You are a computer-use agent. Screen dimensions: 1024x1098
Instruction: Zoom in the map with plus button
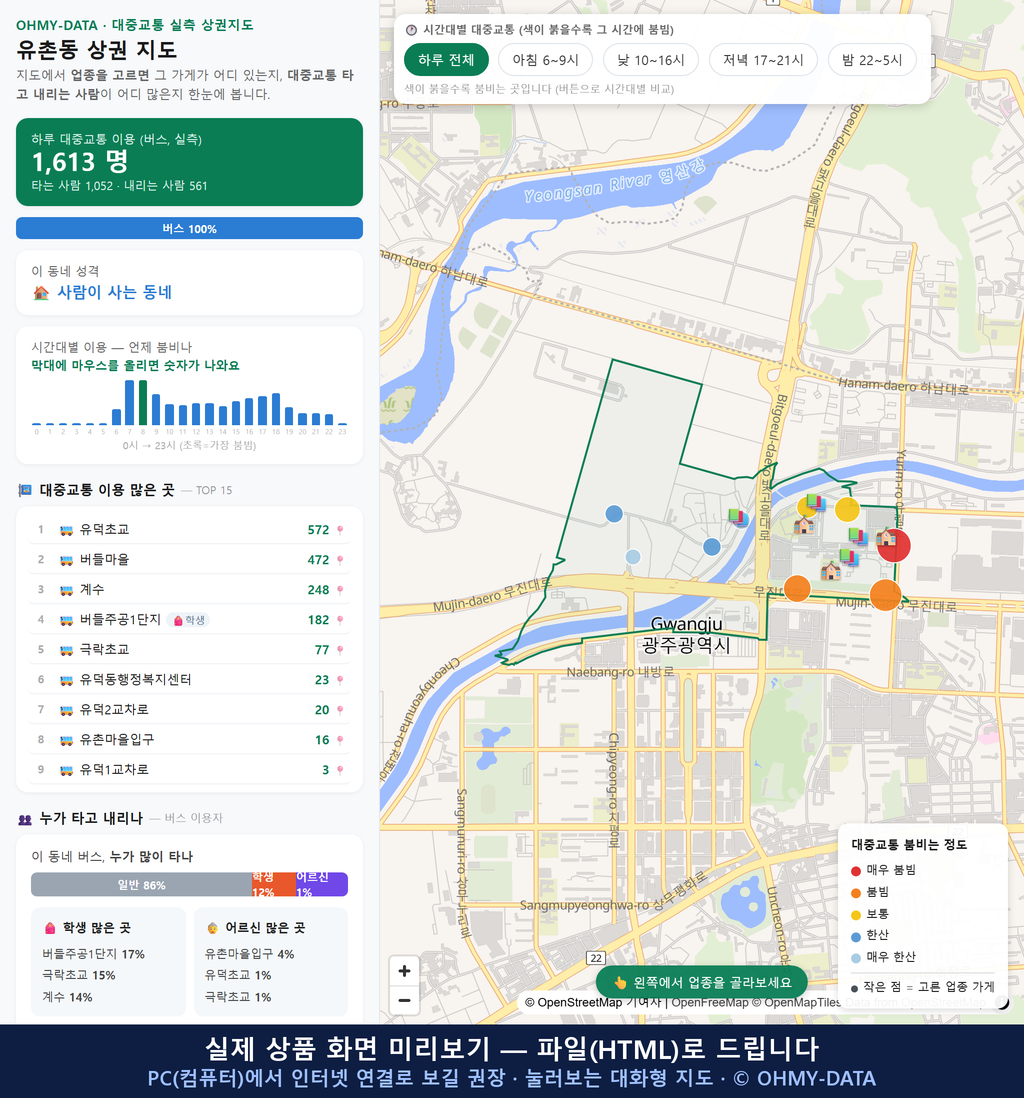coord(404,971)
